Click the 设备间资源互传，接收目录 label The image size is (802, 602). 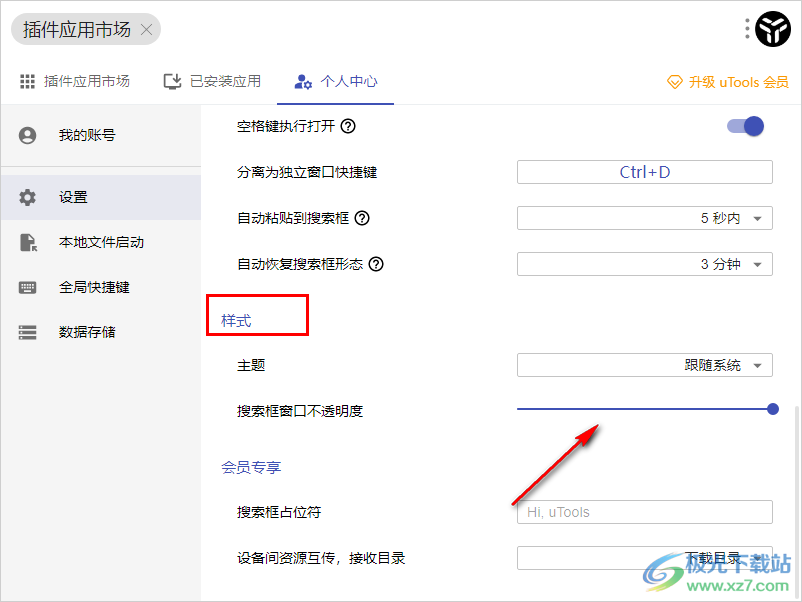pos(321,558)
